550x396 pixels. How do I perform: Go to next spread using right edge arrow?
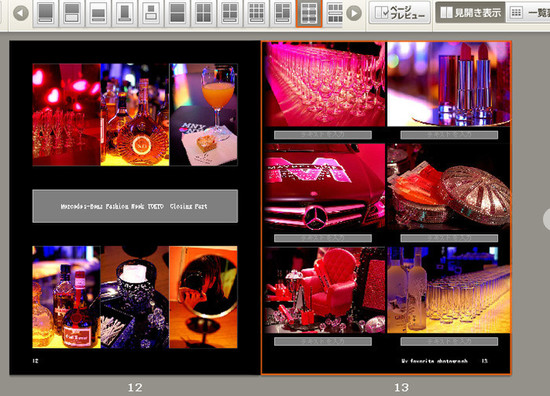click(x=546, y=219)
